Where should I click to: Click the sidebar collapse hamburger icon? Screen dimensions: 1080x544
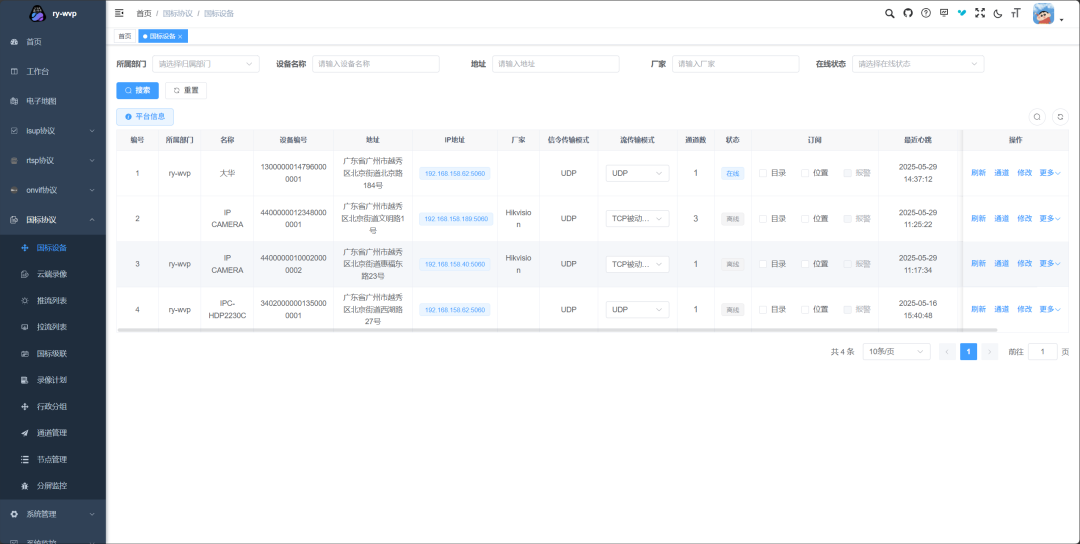[120, 13]
